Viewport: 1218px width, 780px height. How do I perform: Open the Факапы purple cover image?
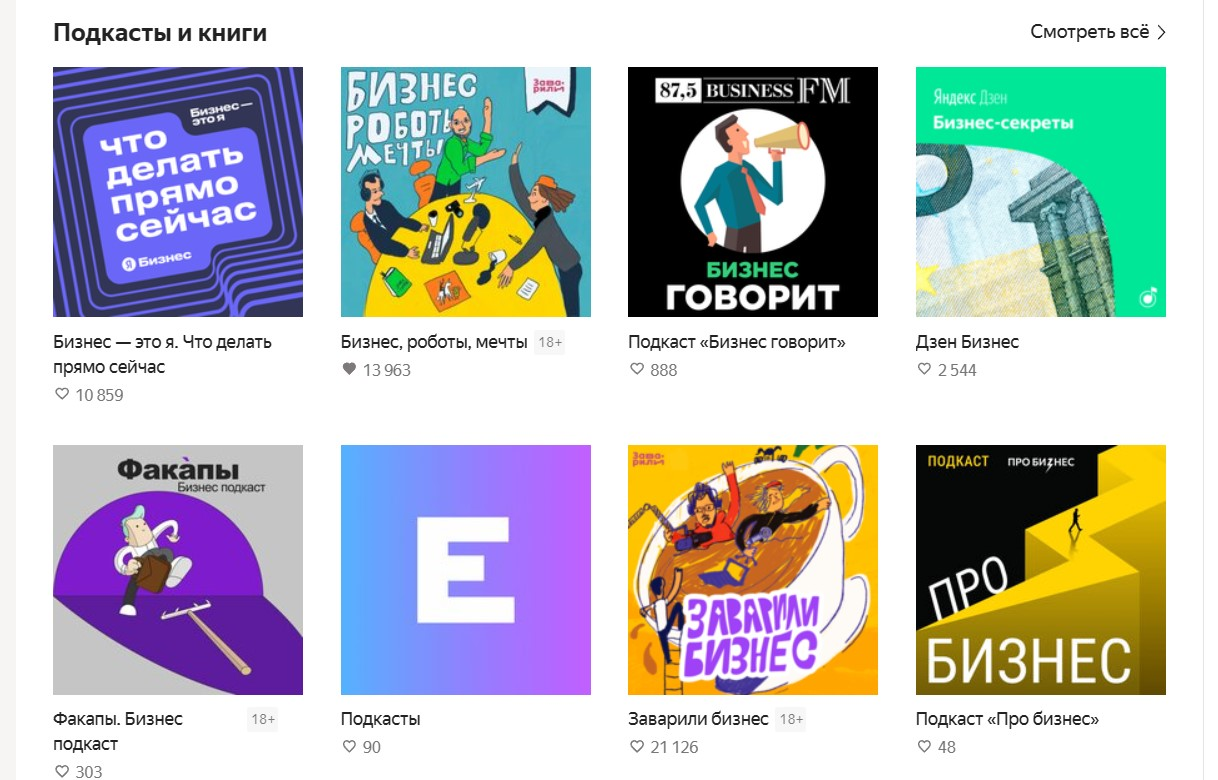[x=178, y=570]
